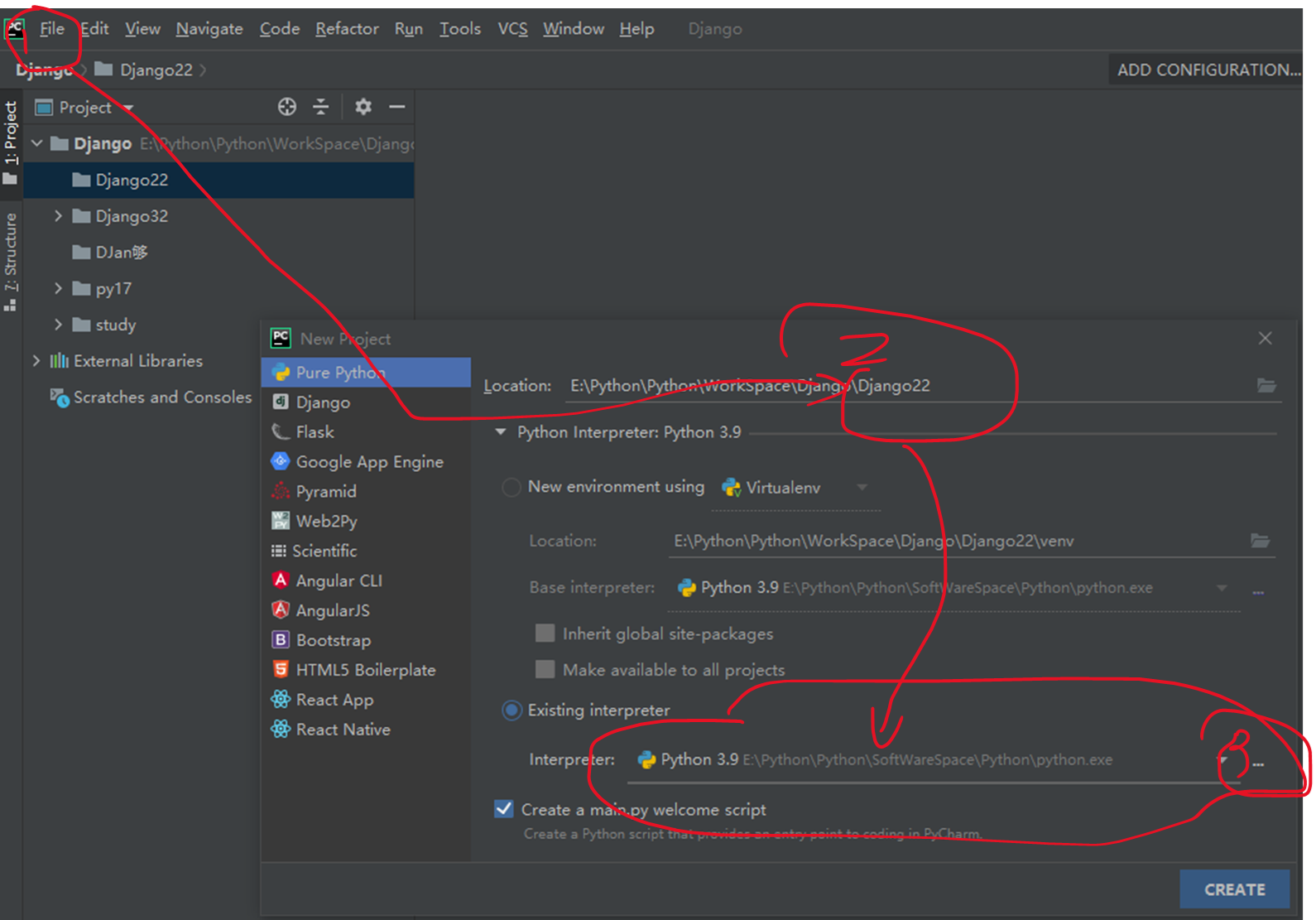Select Pure Python project type
1316x920 pixels.
366,373
